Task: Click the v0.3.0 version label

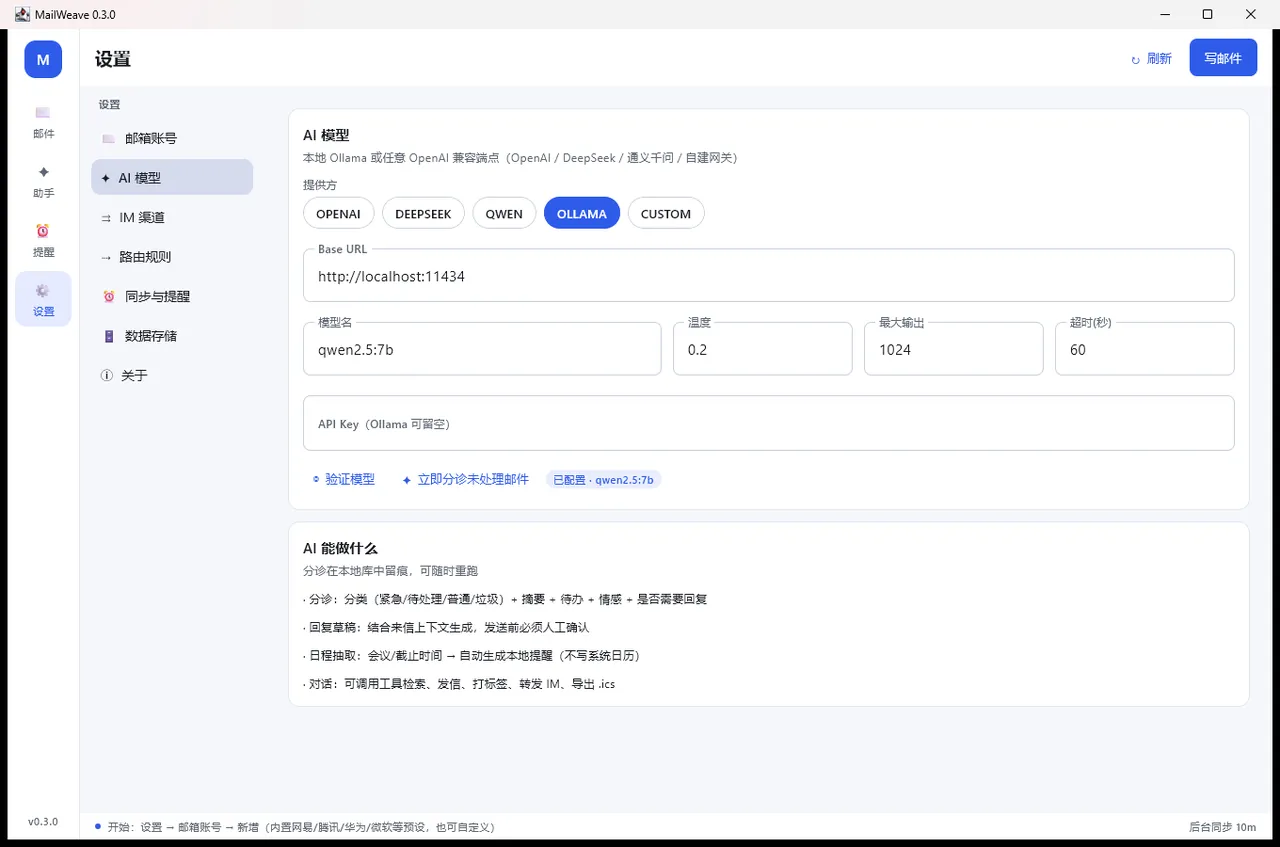Action: [x=43, y=821]
